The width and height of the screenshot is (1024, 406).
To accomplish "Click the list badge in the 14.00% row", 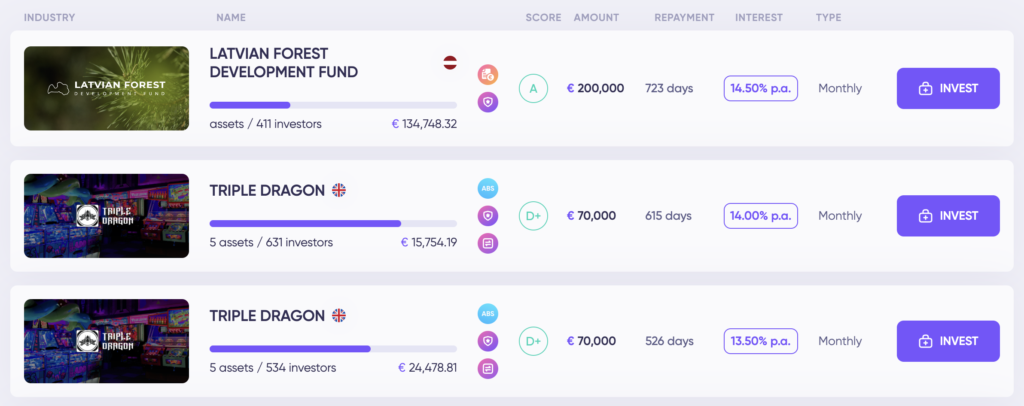I will [488, 243].
